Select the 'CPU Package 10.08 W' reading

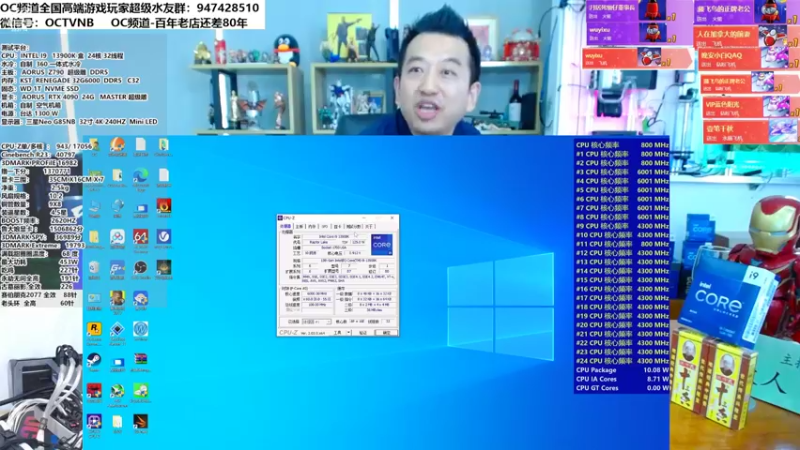click(x=622, y=370)
